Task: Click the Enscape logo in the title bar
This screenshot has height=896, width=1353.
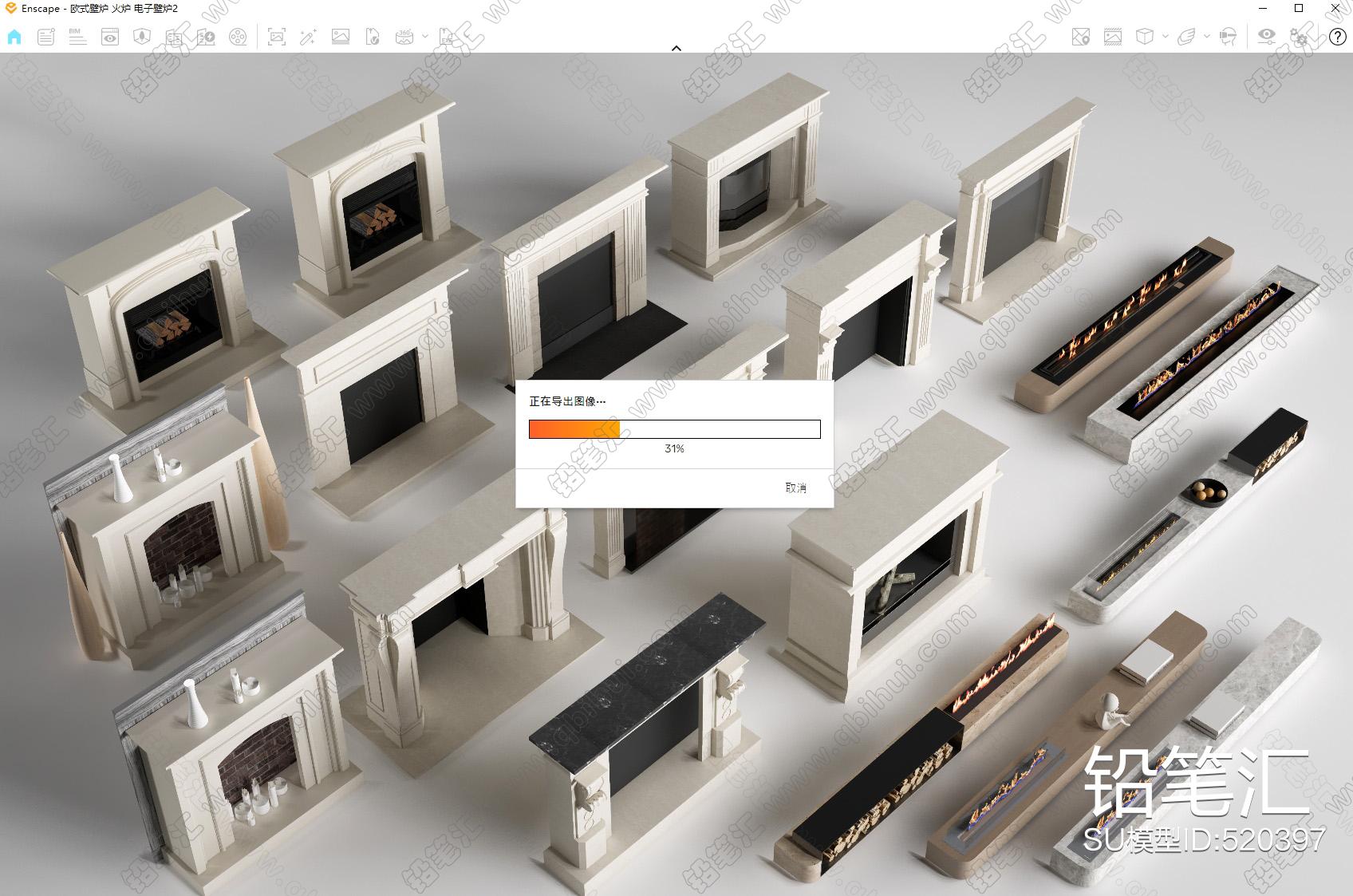Action: pos(11,8)
